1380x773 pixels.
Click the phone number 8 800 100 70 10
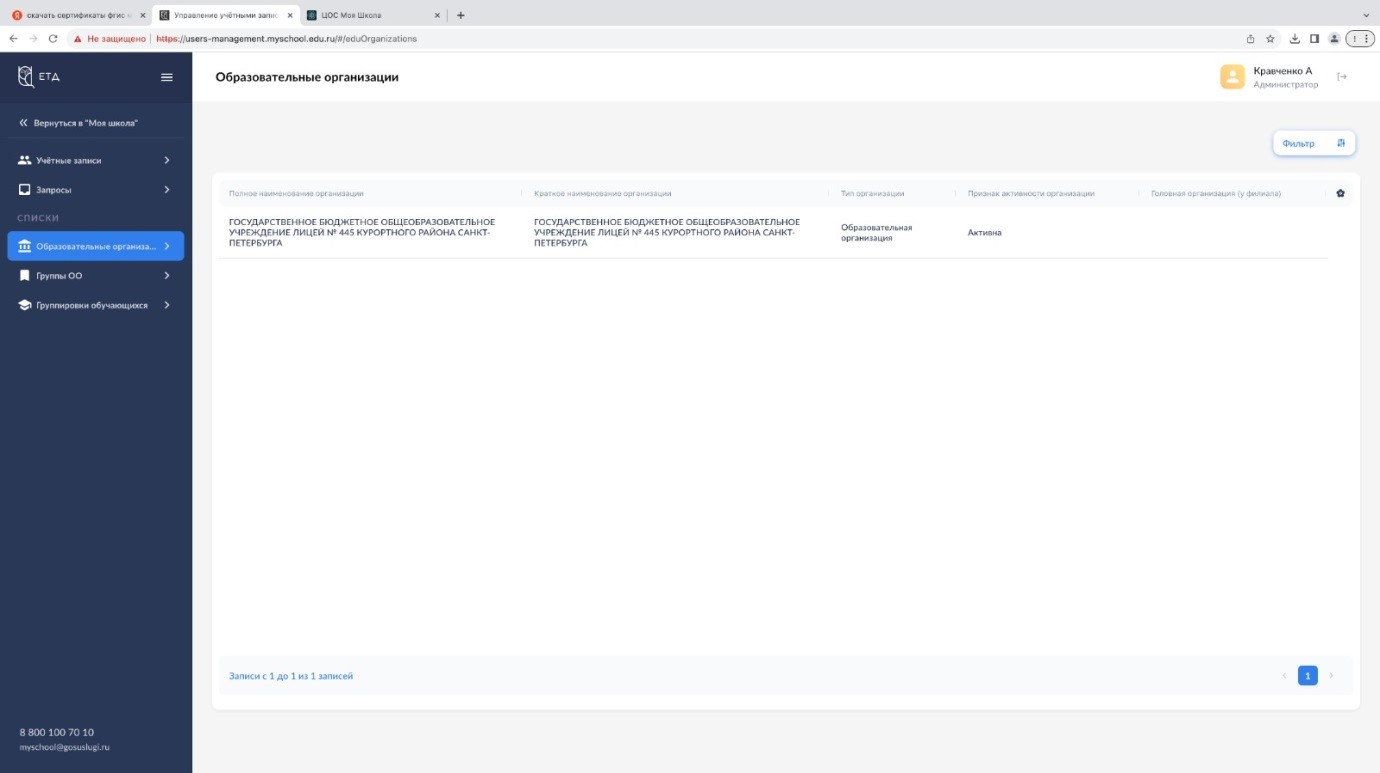pos(57,732)
